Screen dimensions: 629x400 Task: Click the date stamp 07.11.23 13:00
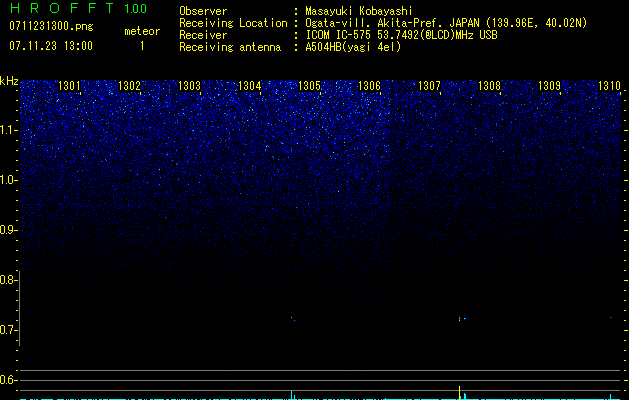pyautogui.click(x=51, y=46)
